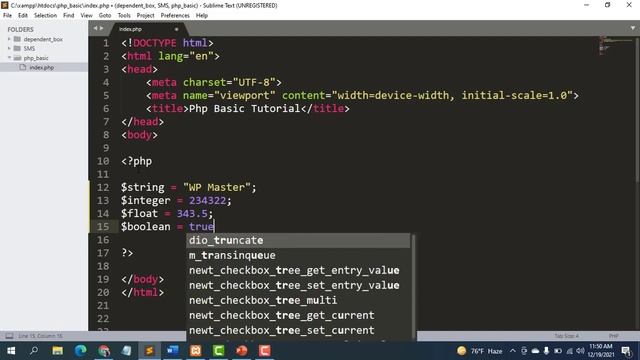Pick newt_checkbox_tree_get_entry_value suggestion
The image size is (640, 360).
click(298, 270)
